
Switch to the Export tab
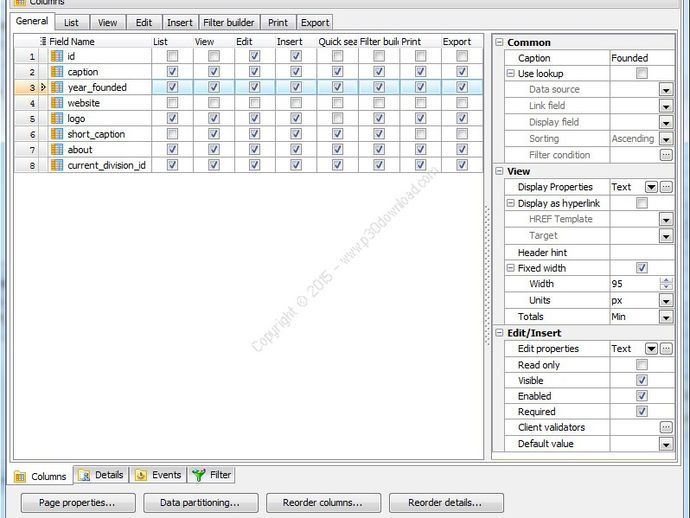315,22
